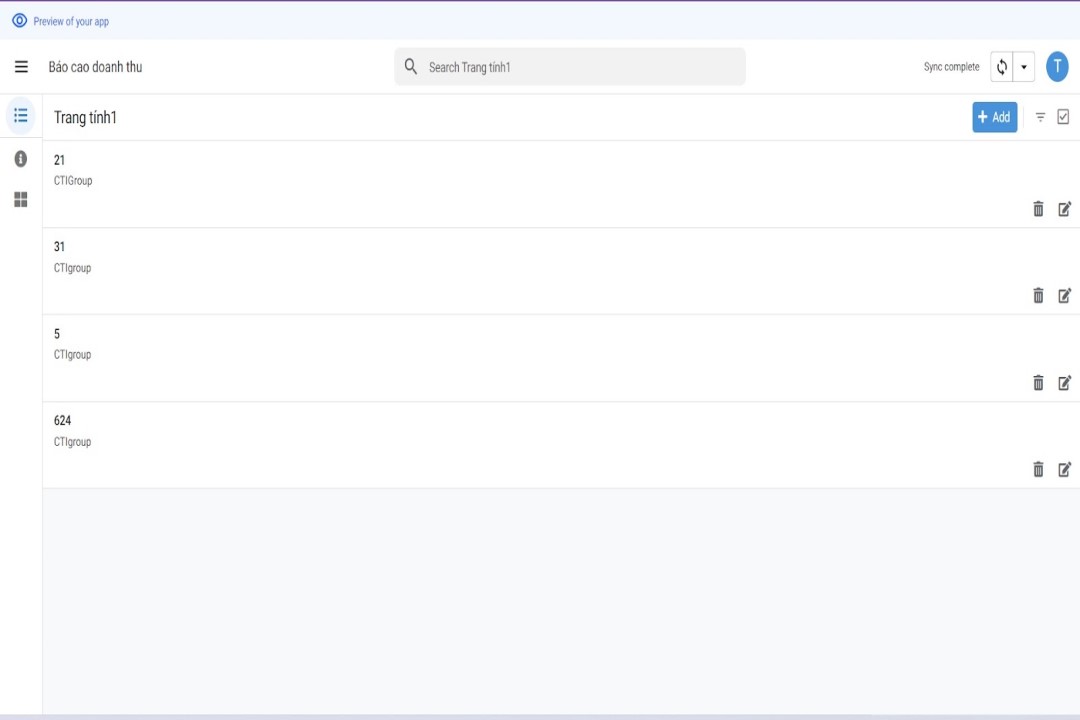The height and width of the screenshot is (720, 1080).
Task: Open the sync options dropdown
Action: (1023, 66)
